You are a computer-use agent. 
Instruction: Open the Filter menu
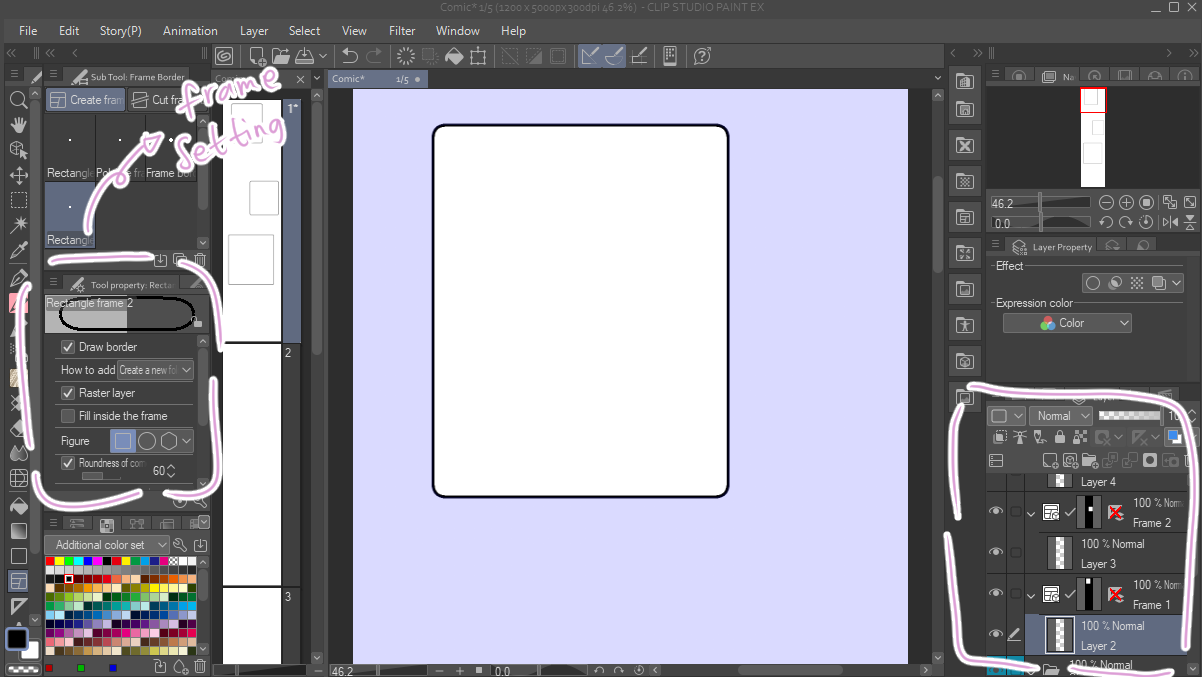(x=402, y=31)
